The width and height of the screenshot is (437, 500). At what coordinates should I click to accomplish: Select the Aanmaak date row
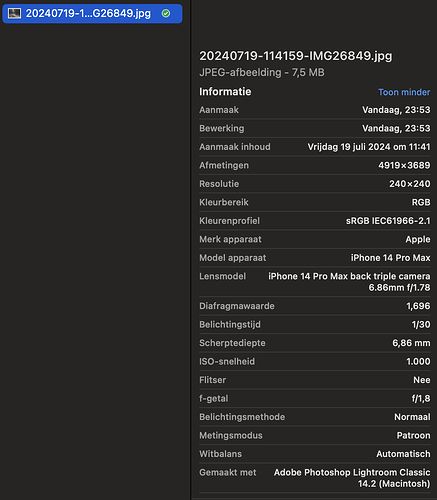tap(315, 110)
